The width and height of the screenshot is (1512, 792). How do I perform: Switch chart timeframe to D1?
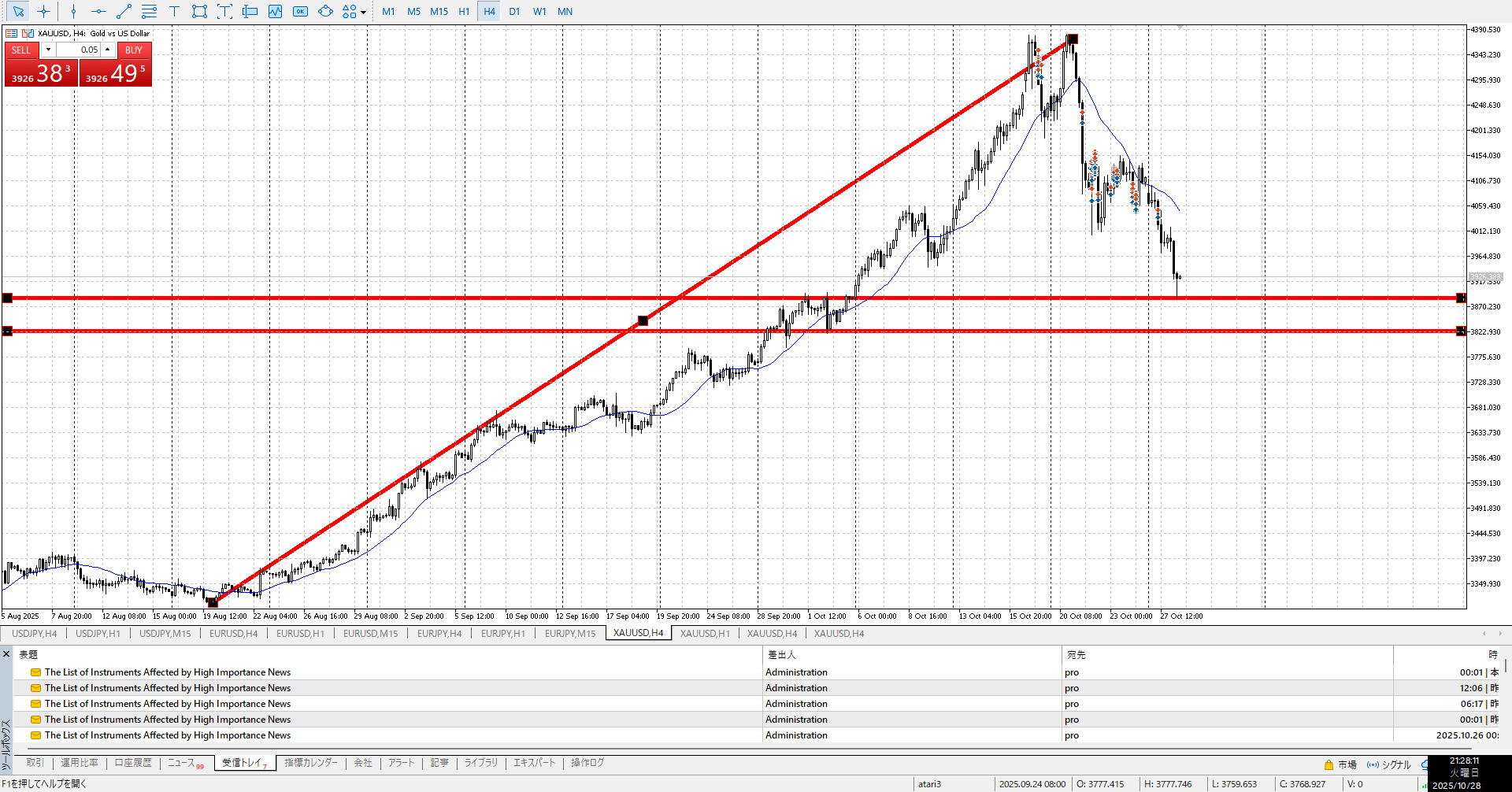tap(514, 12)
